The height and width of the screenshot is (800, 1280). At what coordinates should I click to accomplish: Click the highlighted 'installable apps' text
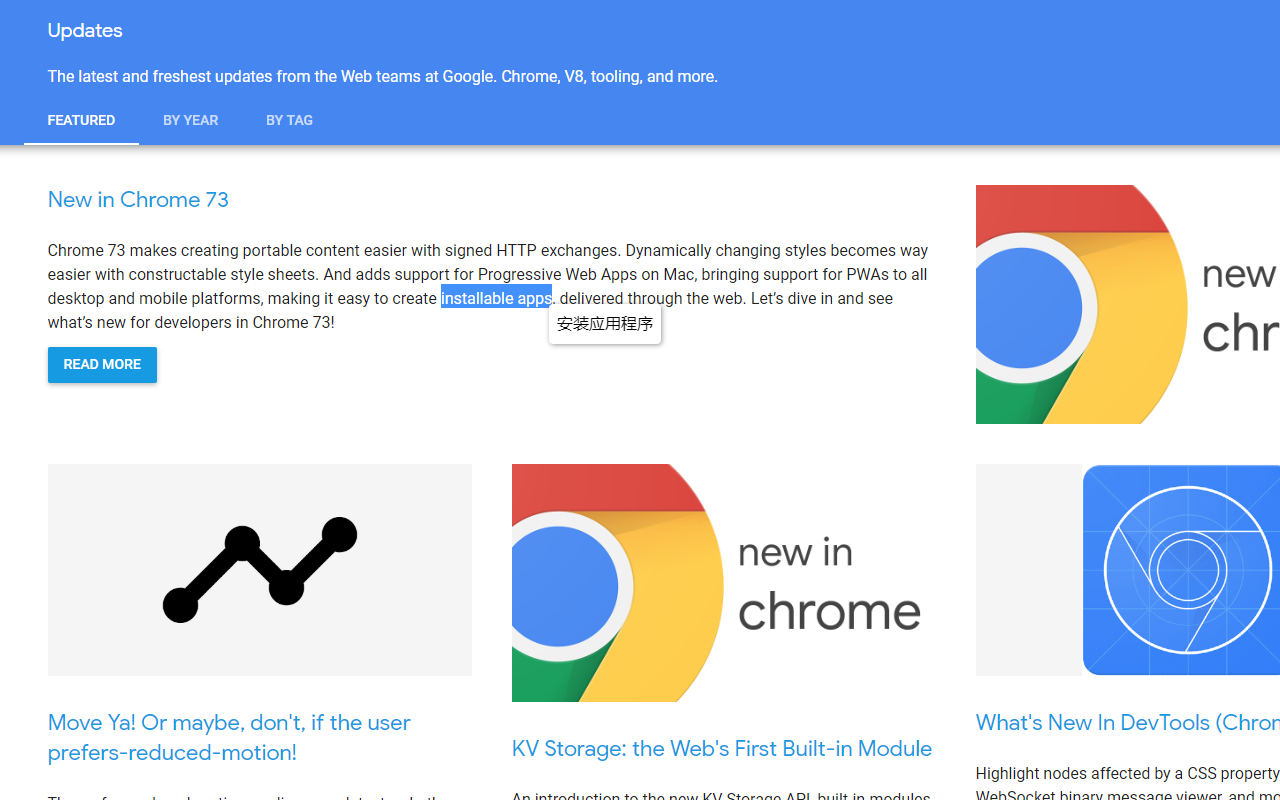click(496, 297)
